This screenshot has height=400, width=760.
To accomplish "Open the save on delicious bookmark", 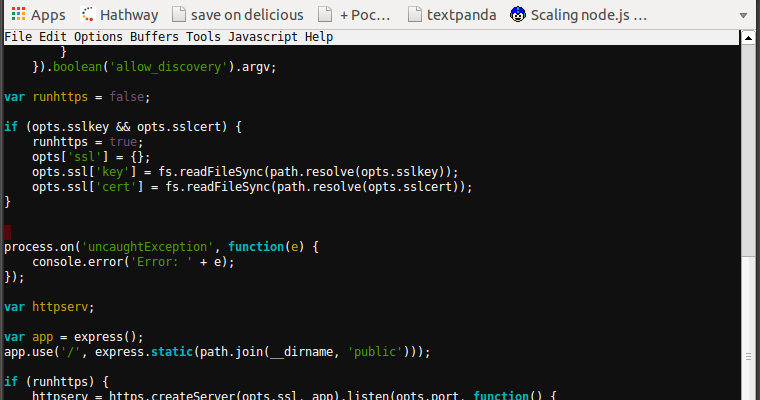I will tap(238, 15).
